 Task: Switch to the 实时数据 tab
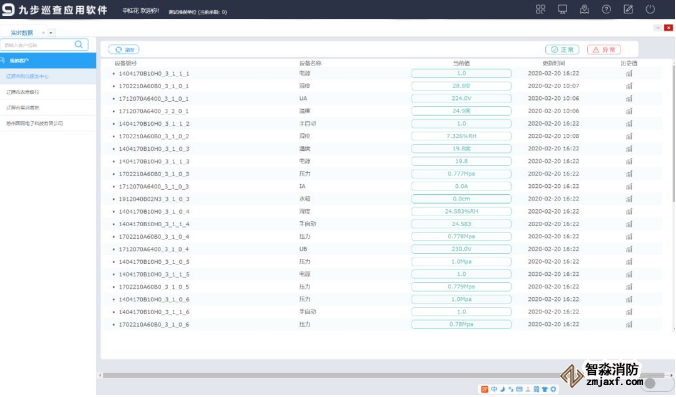click(22, 33)
